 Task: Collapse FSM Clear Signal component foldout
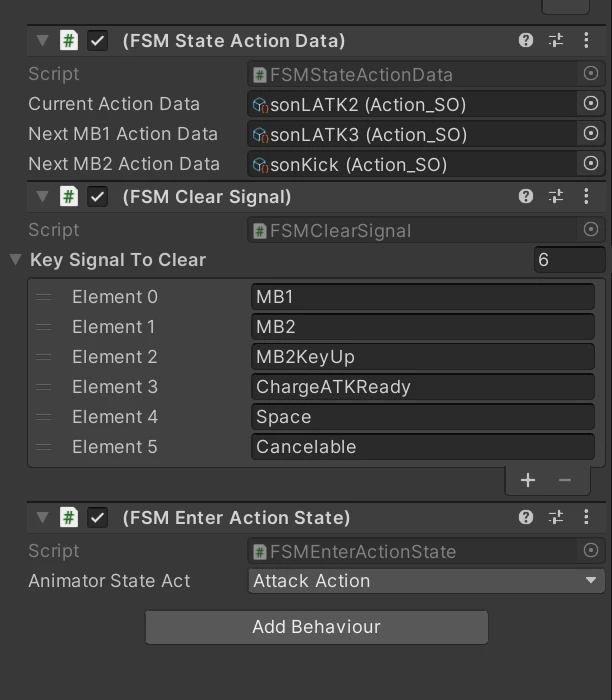[42, 196]
